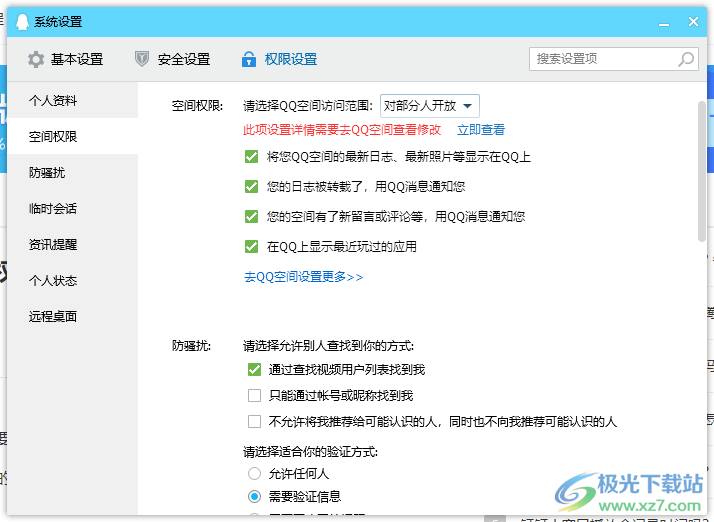
Task: Click the gear icon beside 基本设置
Action: pos(36,59)
